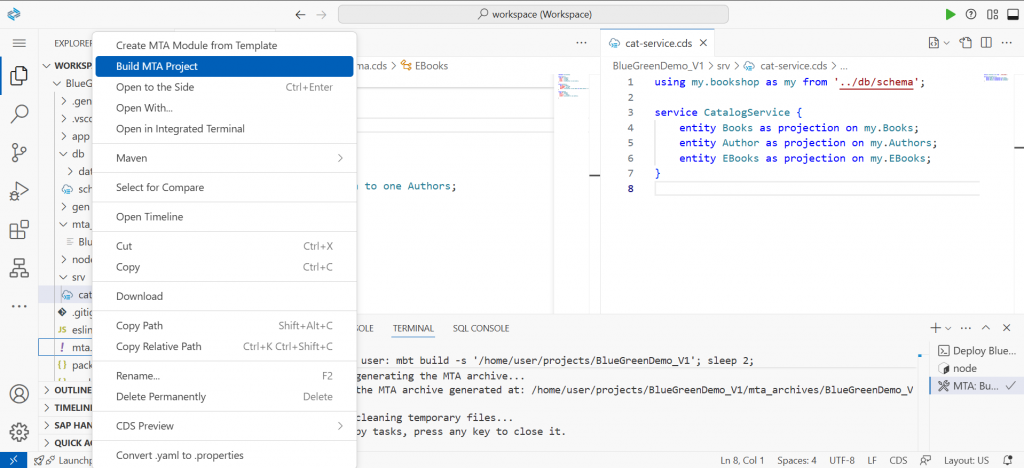Choose Delete Permanently from the context menu
The width and height of the screenshot is (1024, 468).
(224, 396)
